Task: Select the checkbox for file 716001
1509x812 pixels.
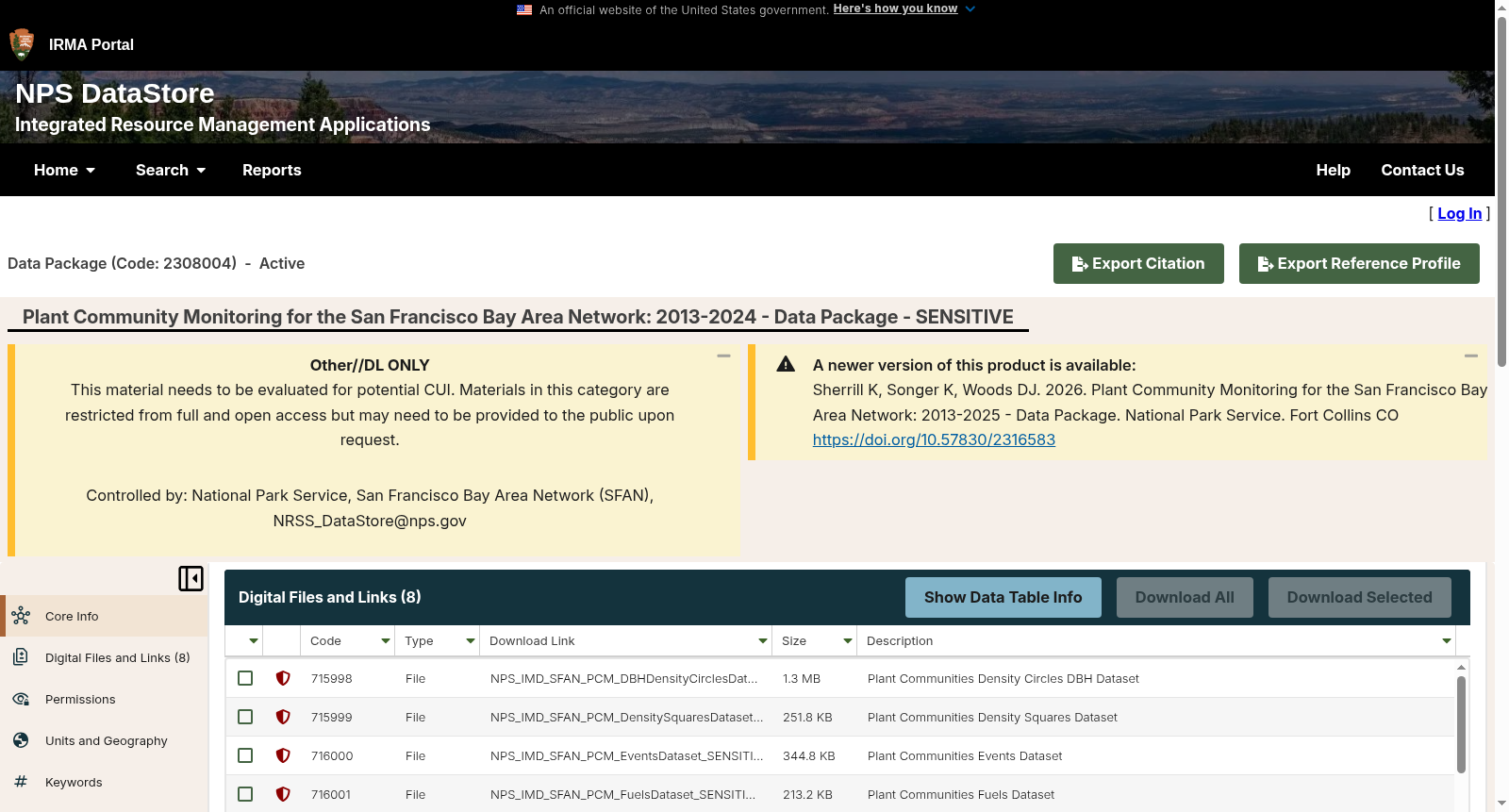Action: 245,794
